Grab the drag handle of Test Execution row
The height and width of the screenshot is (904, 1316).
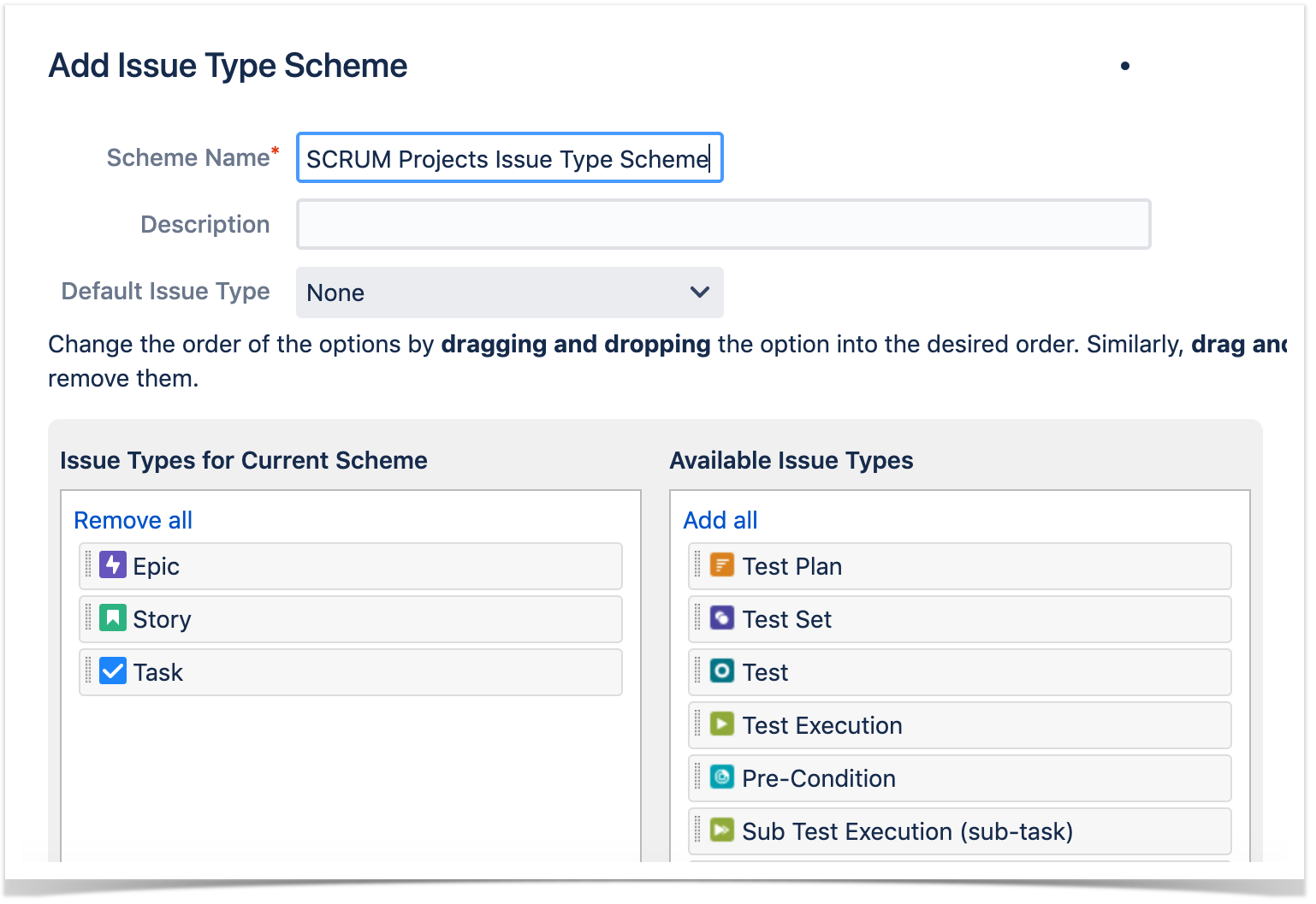[697, 724]
